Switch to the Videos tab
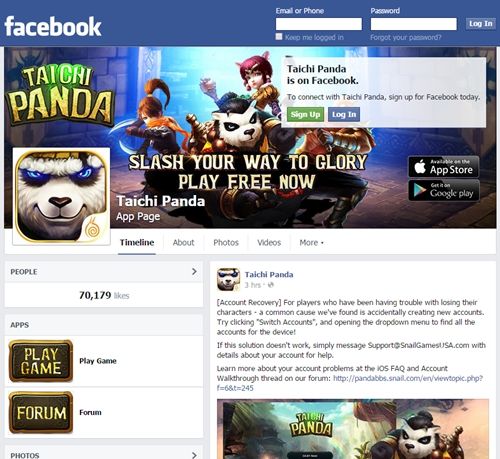The height and width of the screenshot is (459, 500). (x=269, y=243)
